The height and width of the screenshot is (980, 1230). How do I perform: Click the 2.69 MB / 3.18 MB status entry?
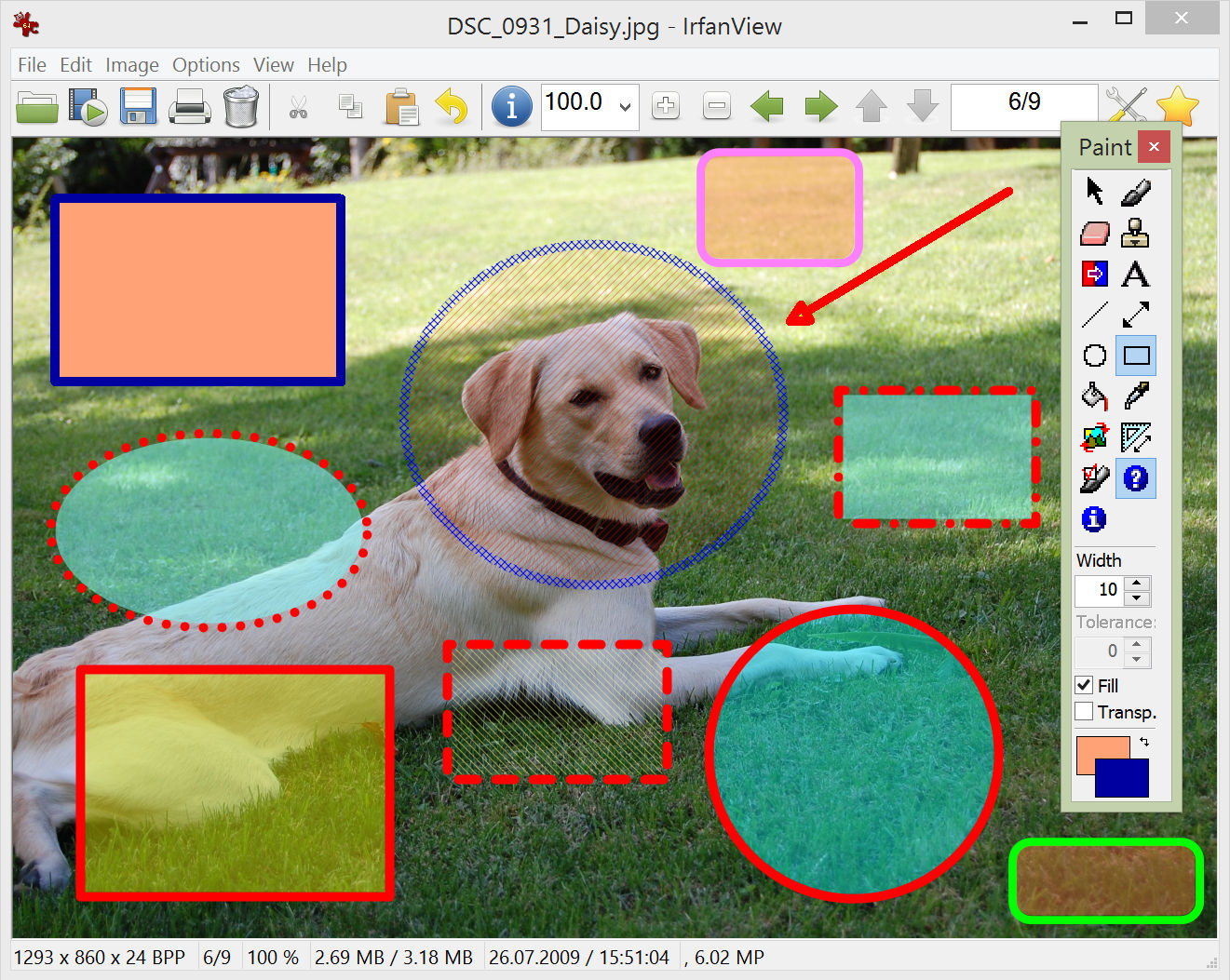(x=394, y=957)
